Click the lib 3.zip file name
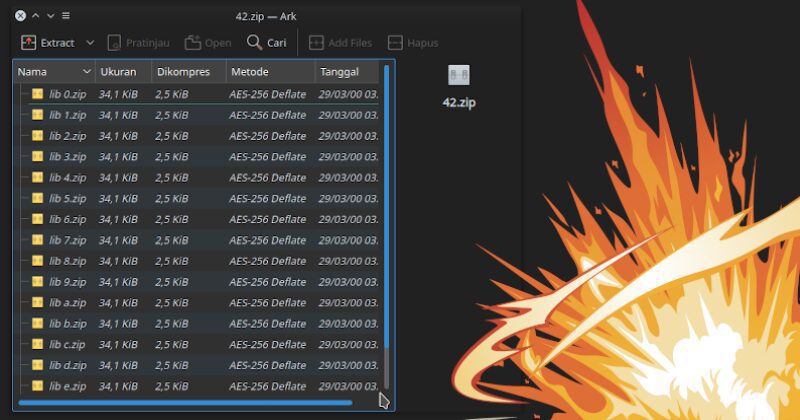Image resolution: width=800 pixels, height=420 pixels. pyautogui.click(x=68, y=157)
